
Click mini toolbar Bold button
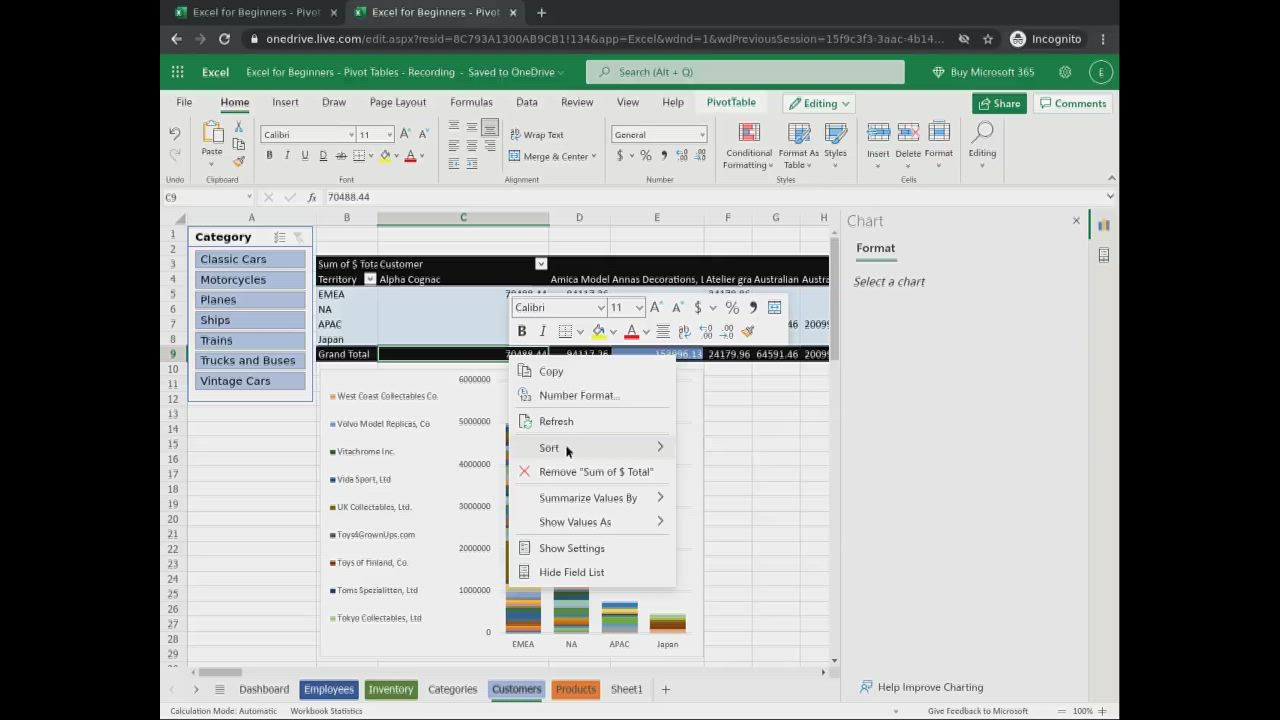point(521,331)
